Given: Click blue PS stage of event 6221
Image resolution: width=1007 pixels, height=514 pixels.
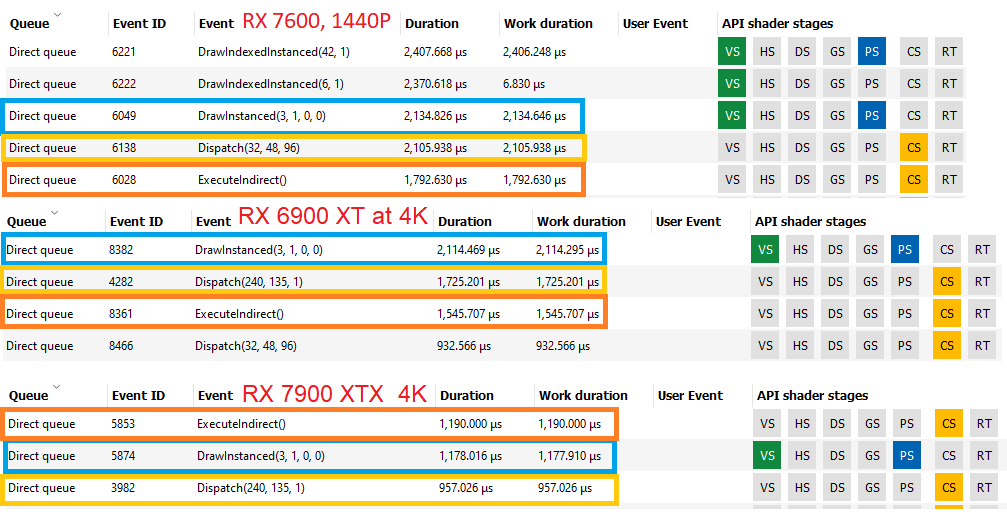Looking at the screenshot, I should click(x=871, y=51).
